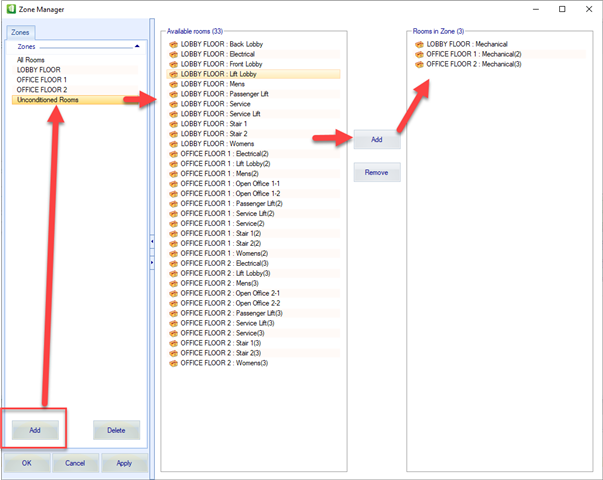Screen dimensions: 603x480
Task: Select OFFICE FLOOR 2 : Passenger Lift(3) row
Action: (x=253, y=313)
